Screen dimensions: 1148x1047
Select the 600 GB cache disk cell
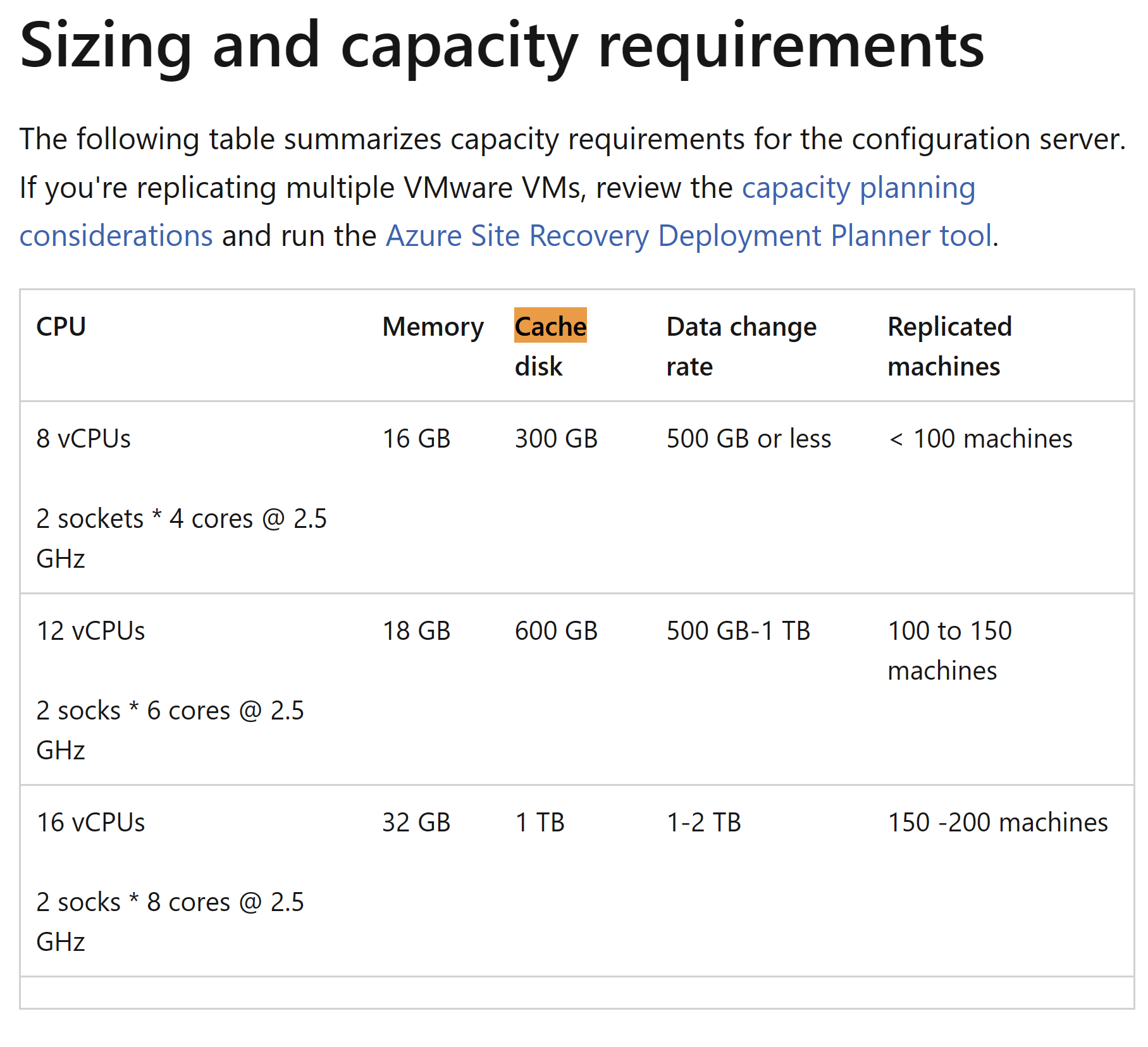tap(556, 631)
